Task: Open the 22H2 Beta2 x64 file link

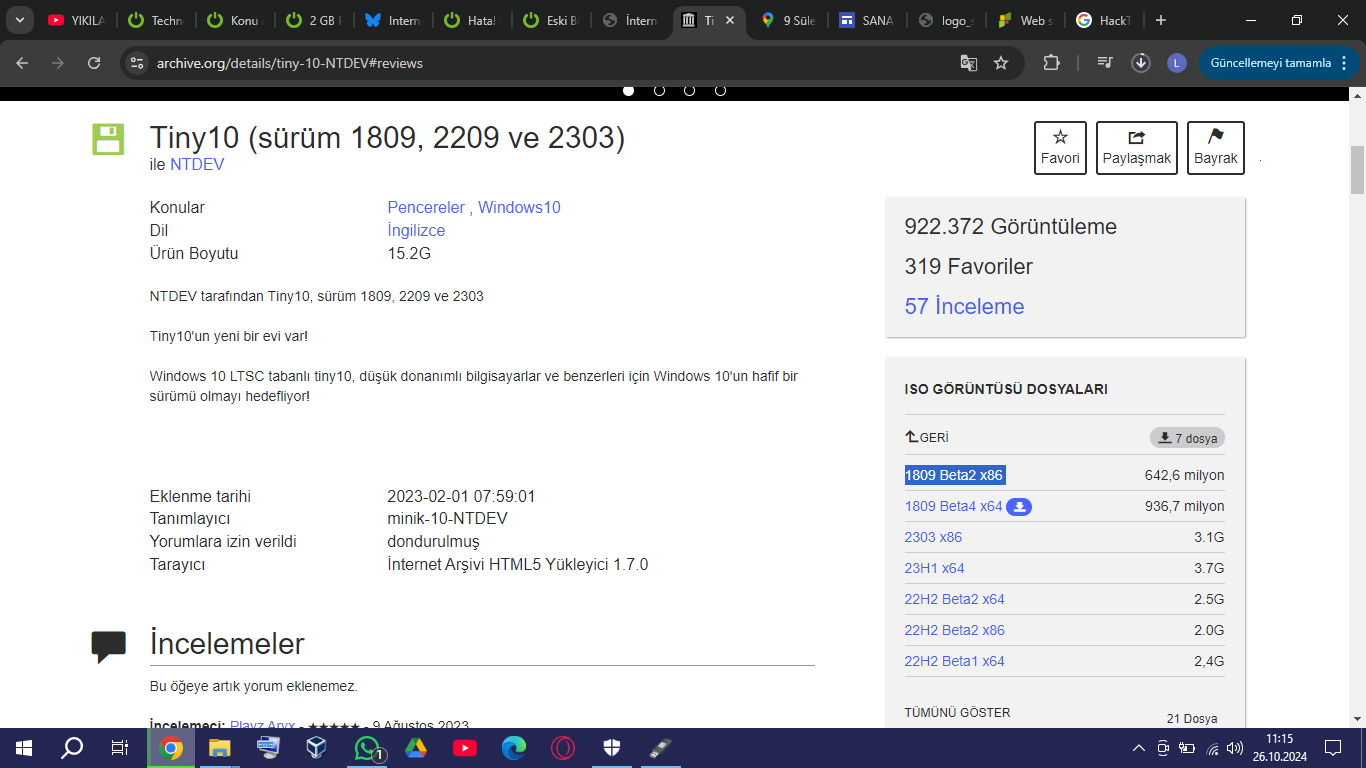Action: click(955, 600)
